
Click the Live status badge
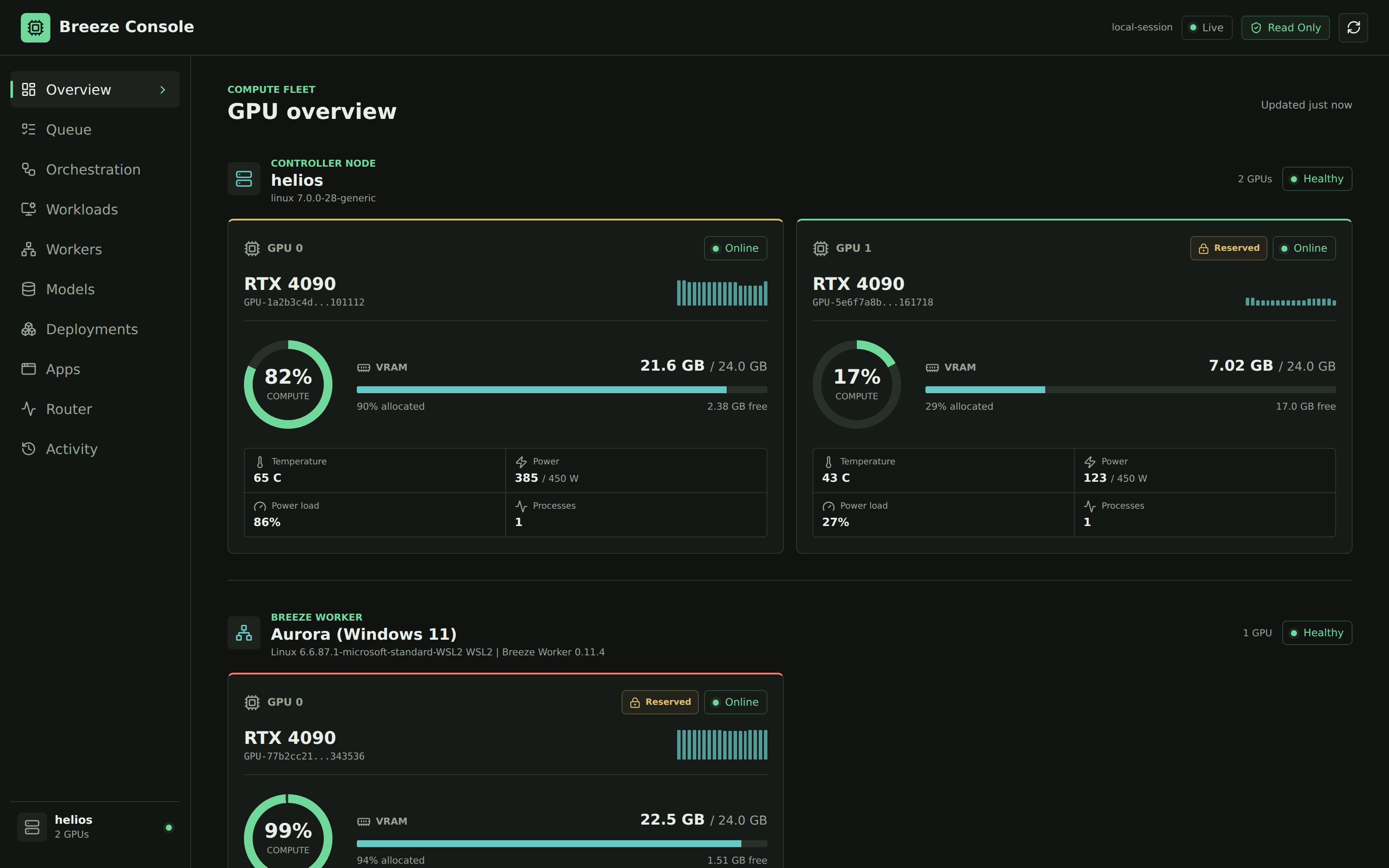click(1207, 27)
